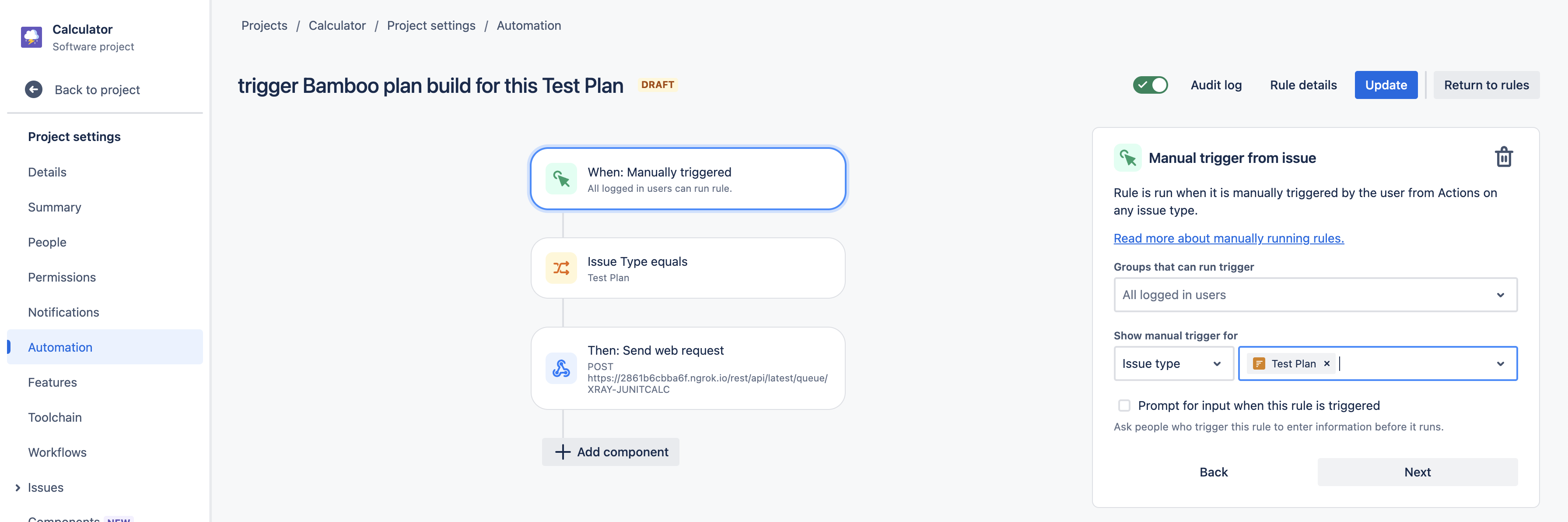Click the Back to project arrow icon
Screen dimensions: 1568x522
[34, 89]
